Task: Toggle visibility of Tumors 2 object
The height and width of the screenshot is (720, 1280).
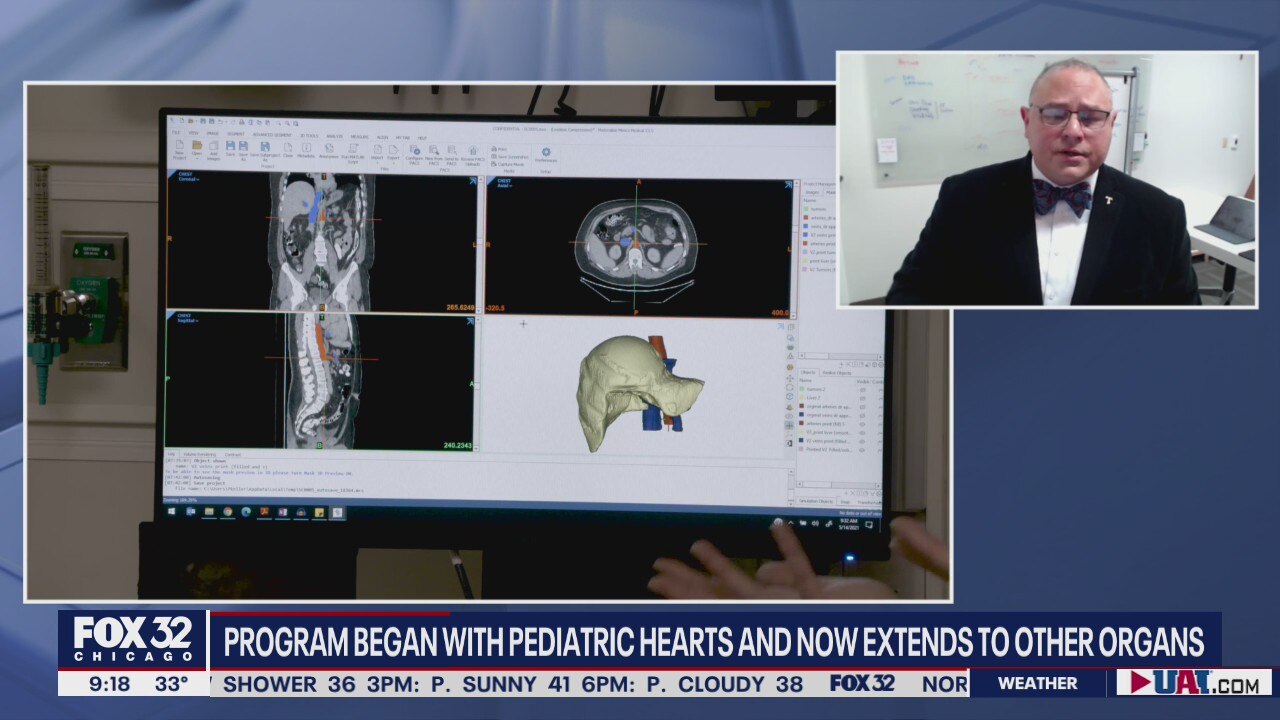Action: [862, 389]
